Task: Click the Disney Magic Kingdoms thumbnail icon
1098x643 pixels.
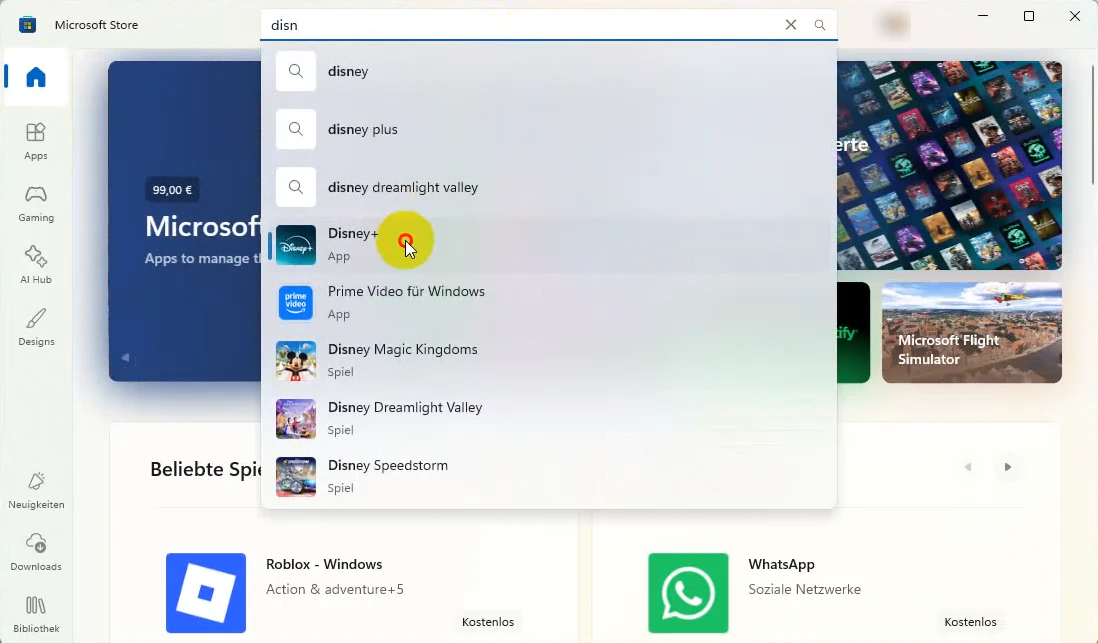Action: pyautogui.click(x=296, y=361)
